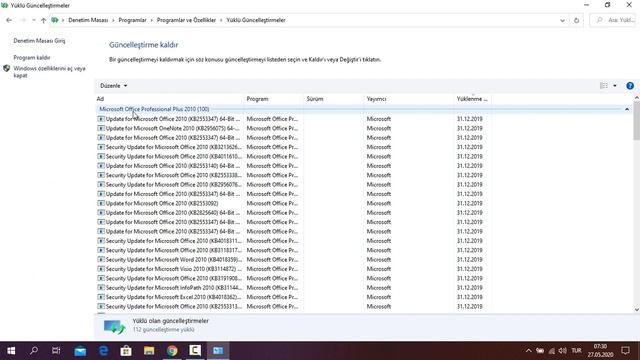Screen dimensions: 640x360
Task: Launch Mail app from taskbar
Action: click(80, 351)
